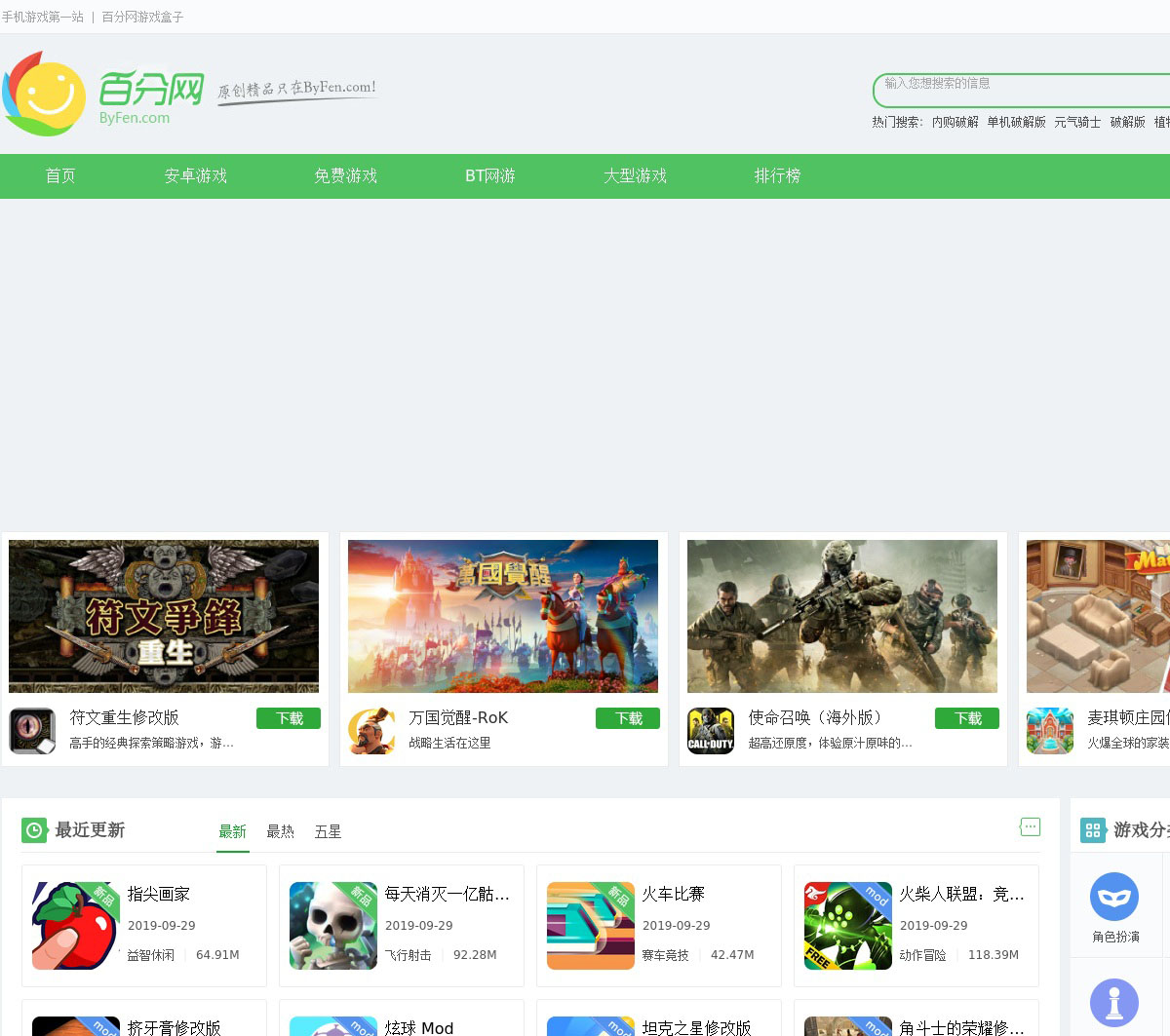1170x1036 pixels.
Task: Click the 火车比赛 game icon
Action: tap(591, 926)
